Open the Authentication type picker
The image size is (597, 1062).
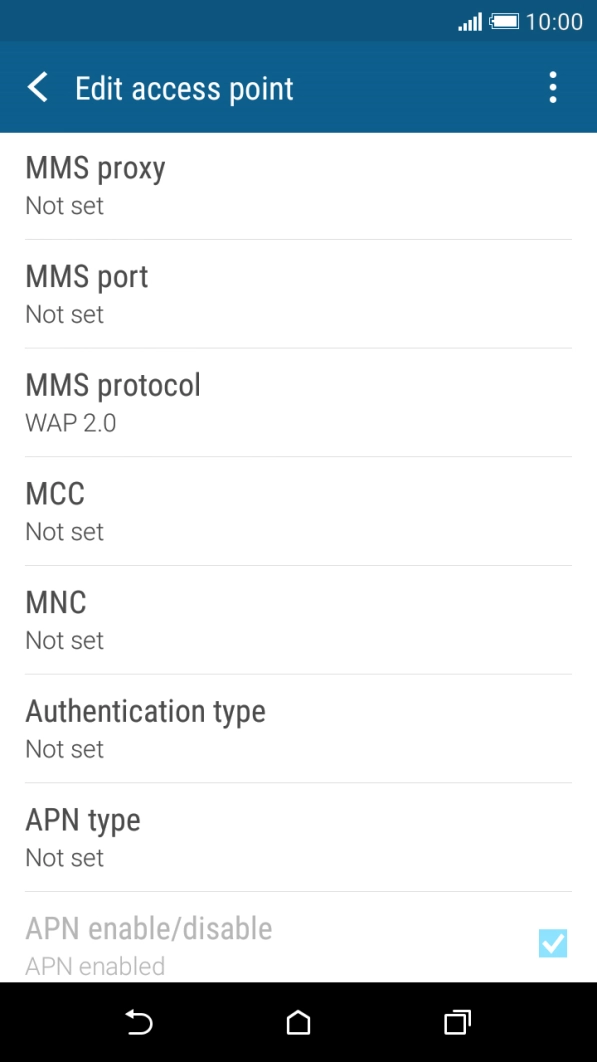tap(297, 728)
